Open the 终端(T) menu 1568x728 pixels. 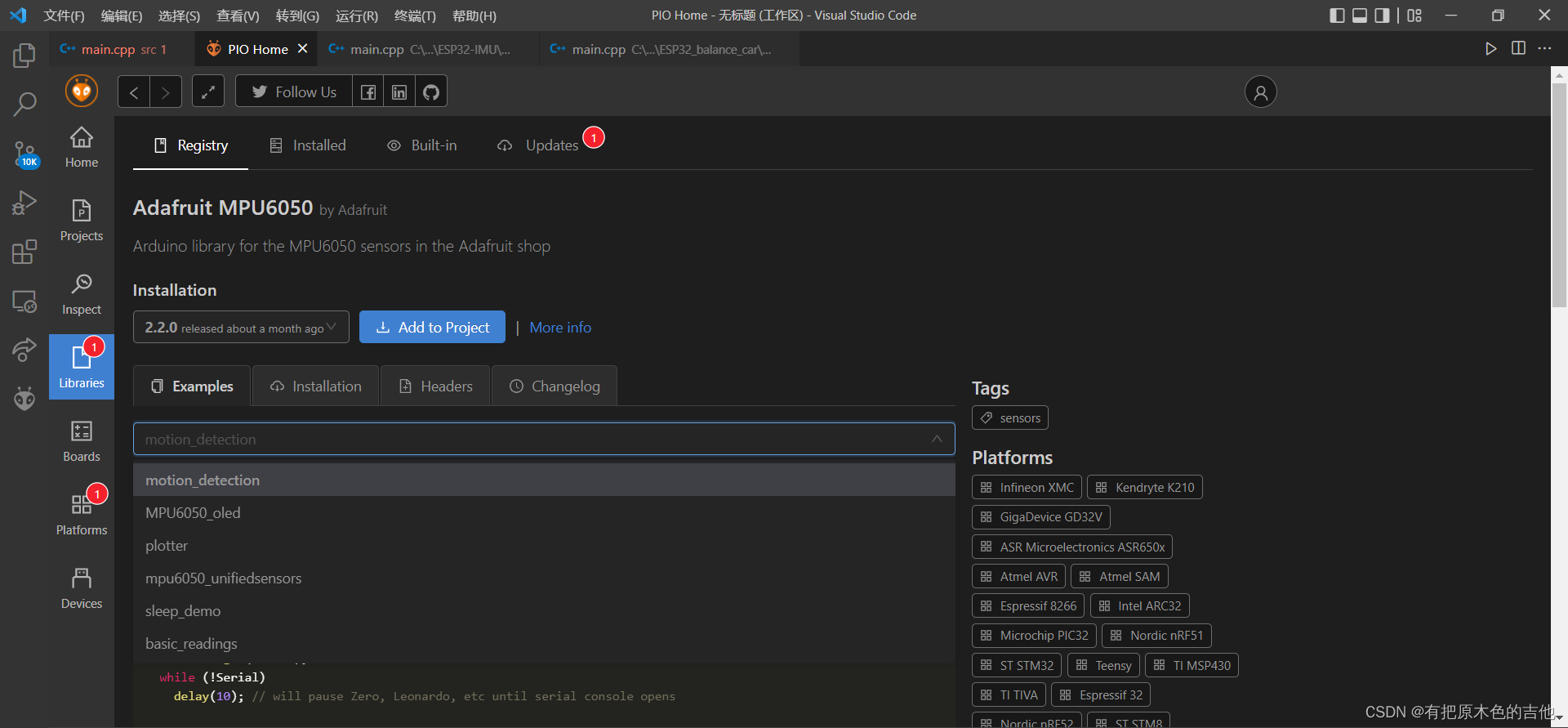coord(415,16)
